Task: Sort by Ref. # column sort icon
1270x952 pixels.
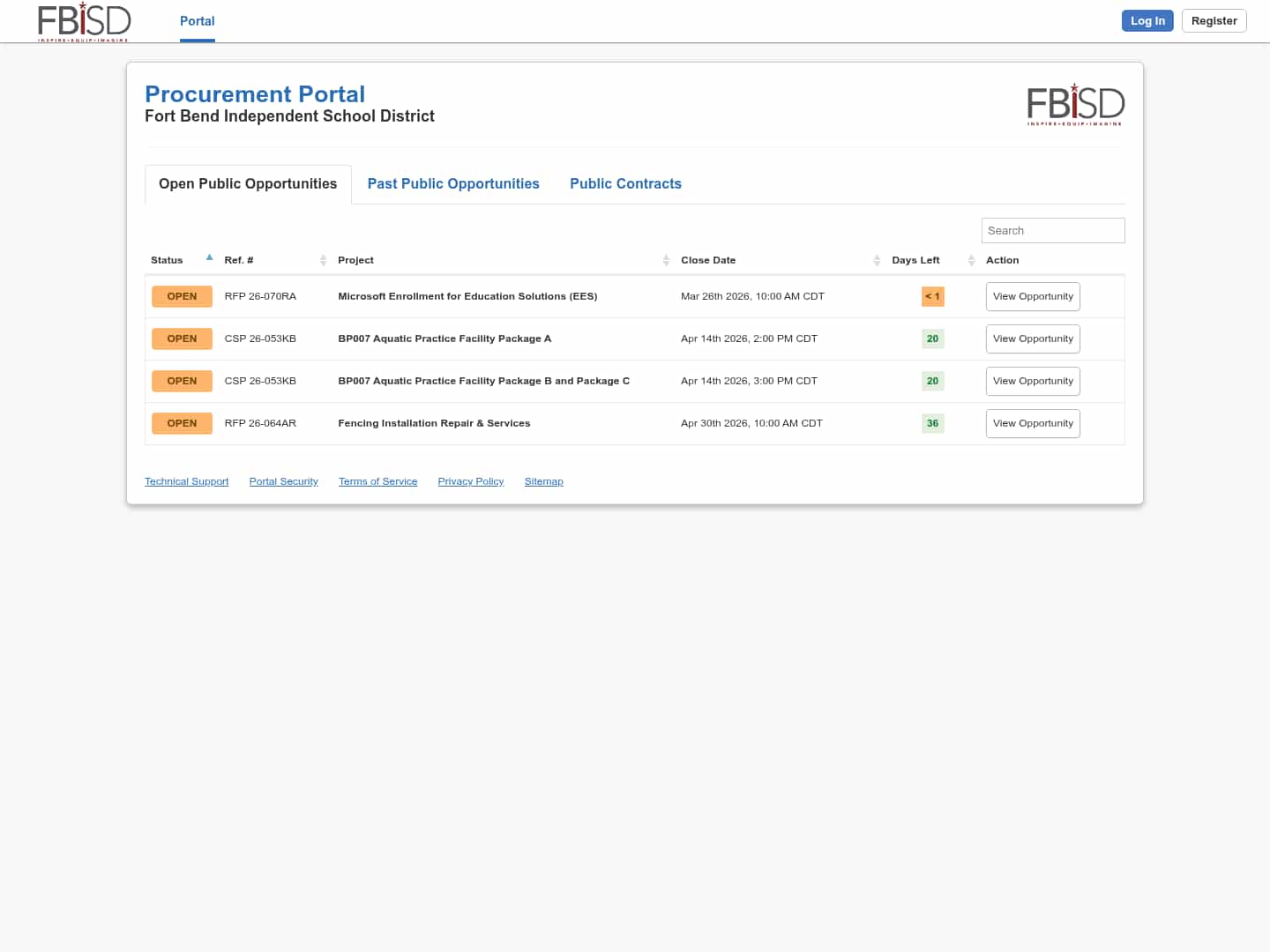Action: tap(323, 260)
